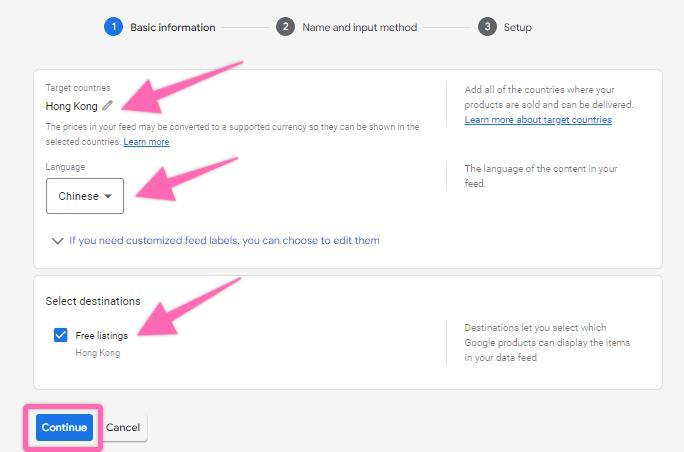Go to Basic information step
Screen dimensions: 684x452
(172, 27)
